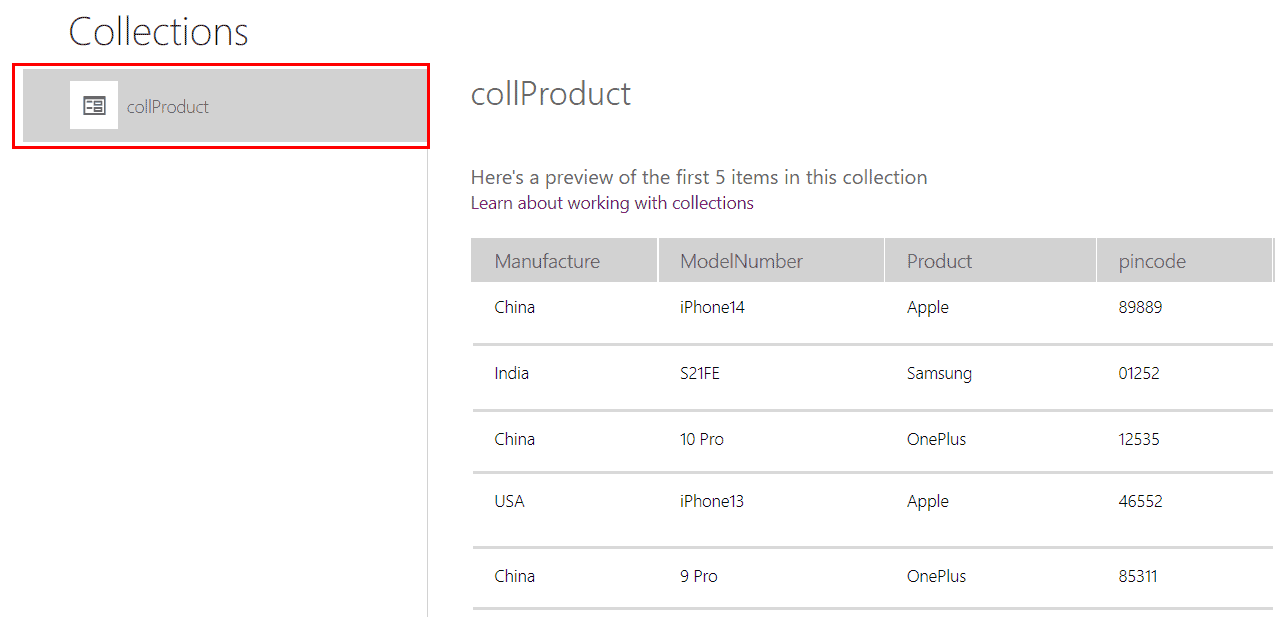Select the S21FE model cell
This screenshot has width=1281, height=617.
click(x=700, y=373)
